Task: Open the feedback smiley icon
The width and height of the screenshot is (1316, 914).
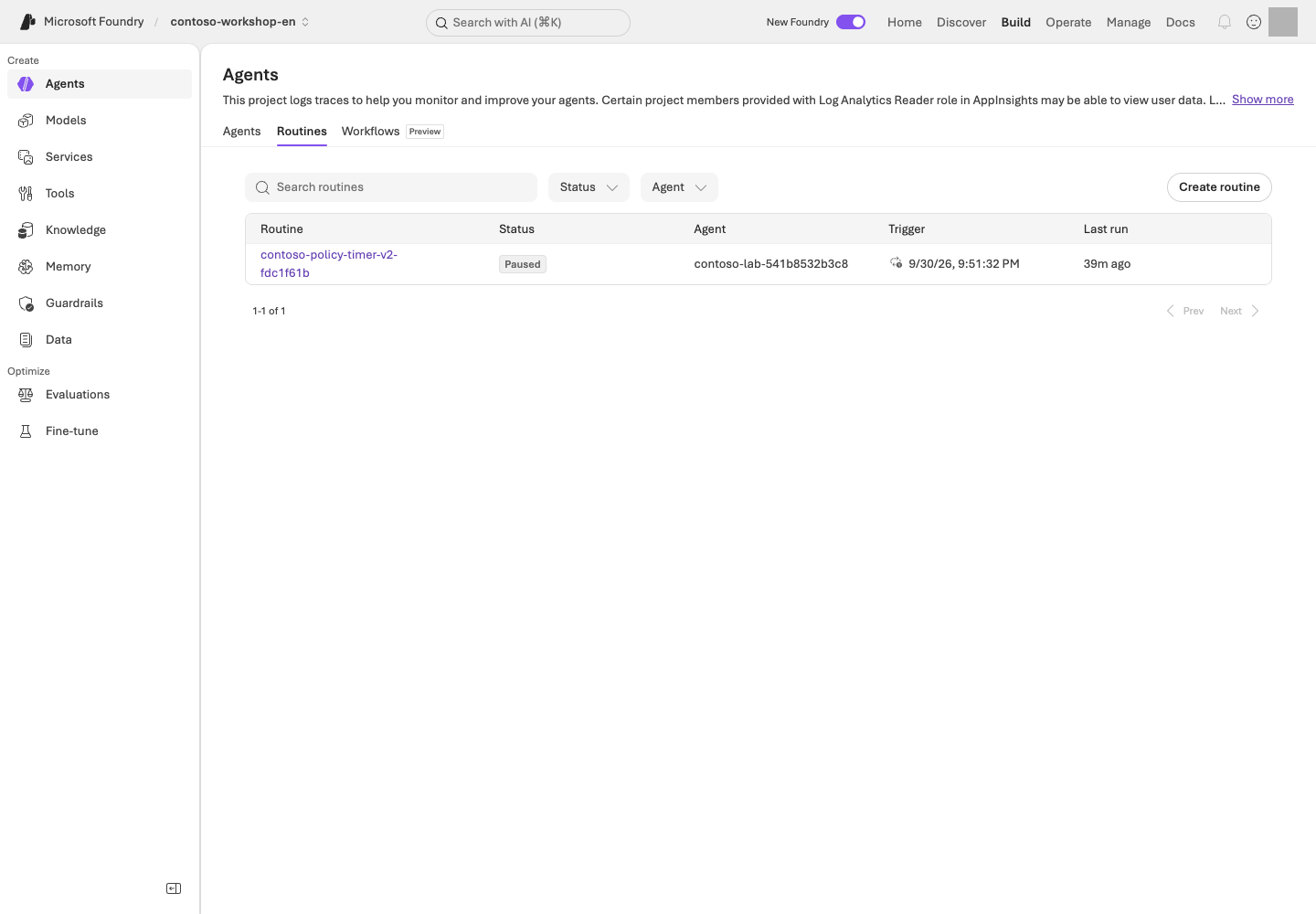Action: [1254, 22]
